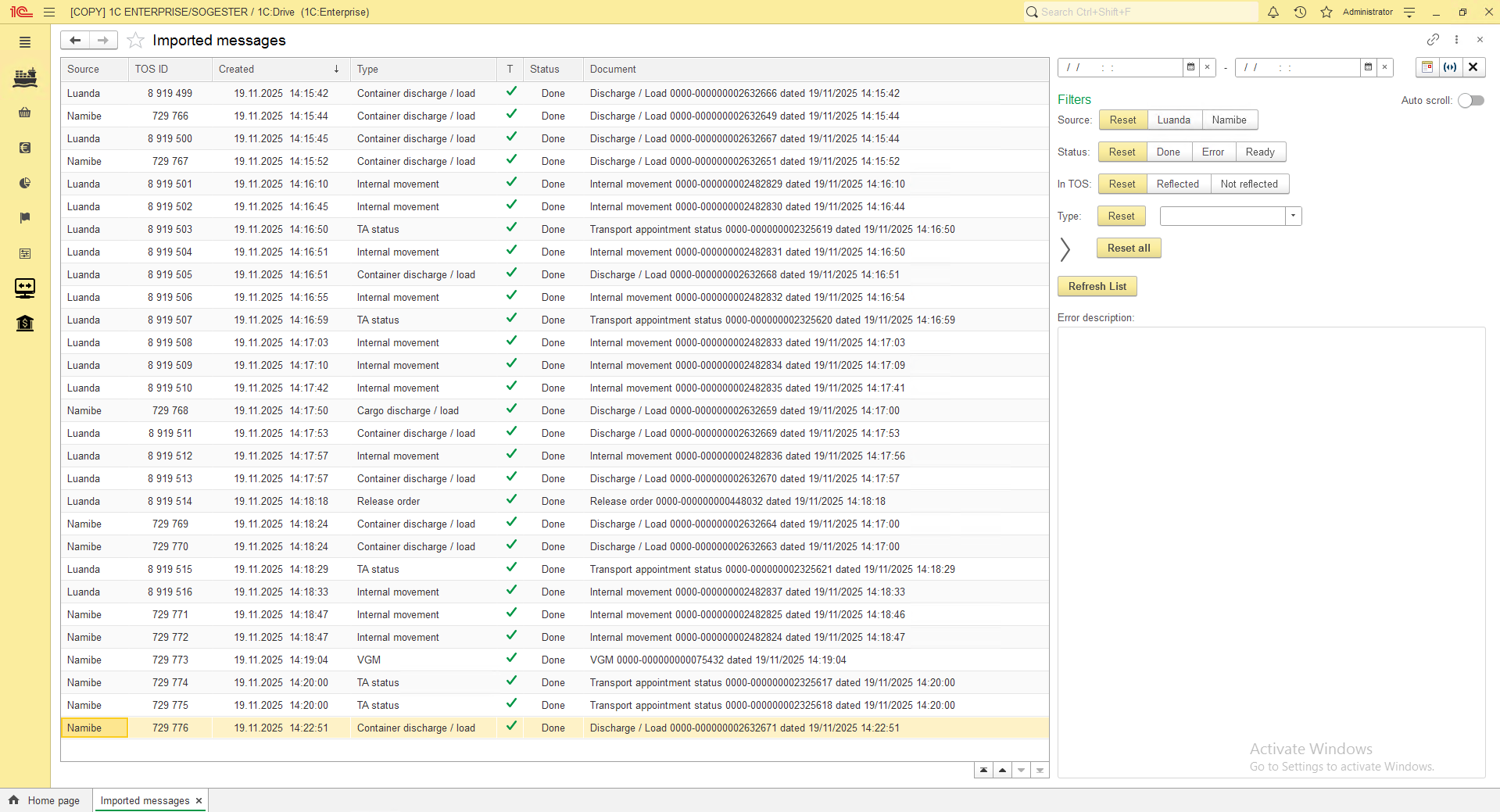Image resolution: width=1500 pixels, height=812 pixels.
Task: Select the row with TOS ID 8 919 514
Action: click(x=555, y=501)
